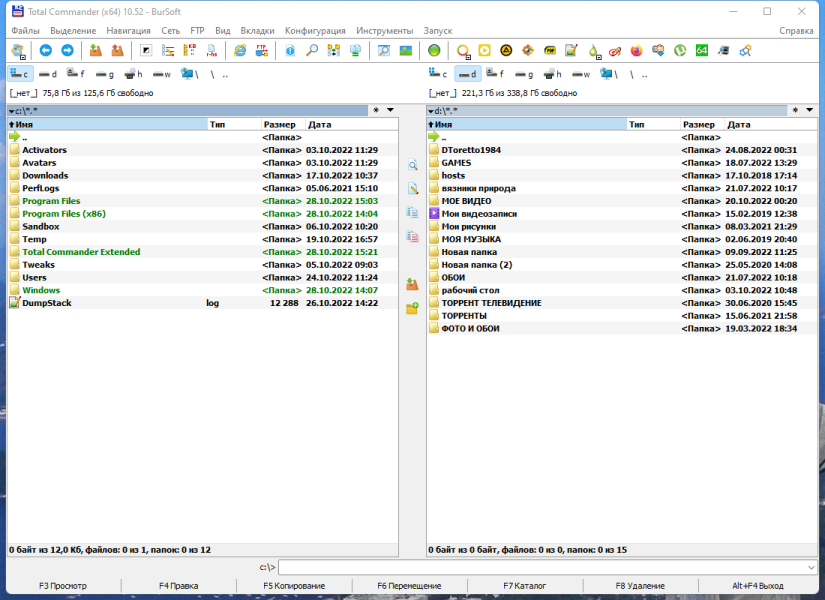Click the green circle toolbar icon
This screenshot has height=600, width=825.
[434, 51]
